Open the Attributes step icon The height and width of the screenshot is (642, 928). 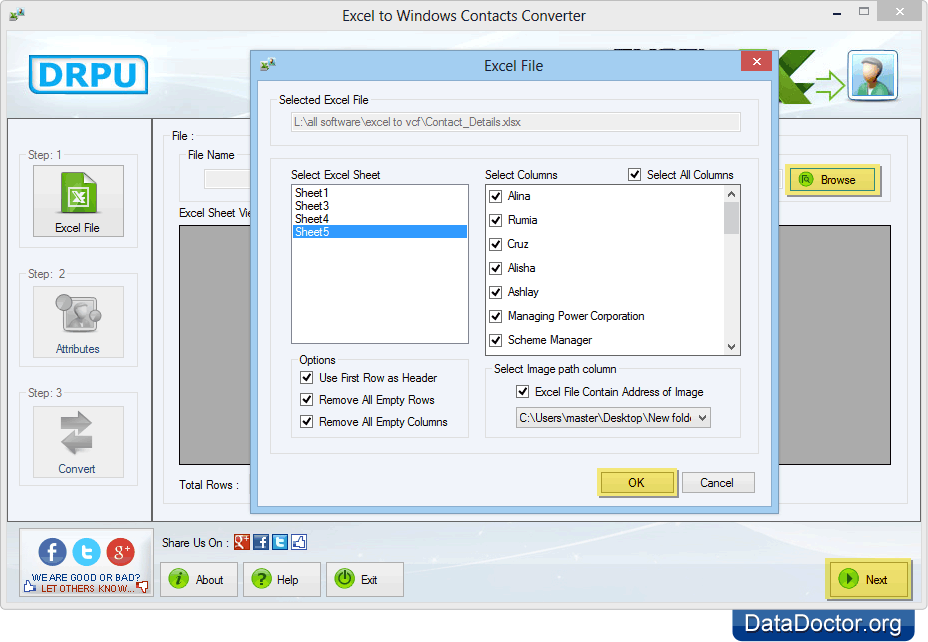78,321
